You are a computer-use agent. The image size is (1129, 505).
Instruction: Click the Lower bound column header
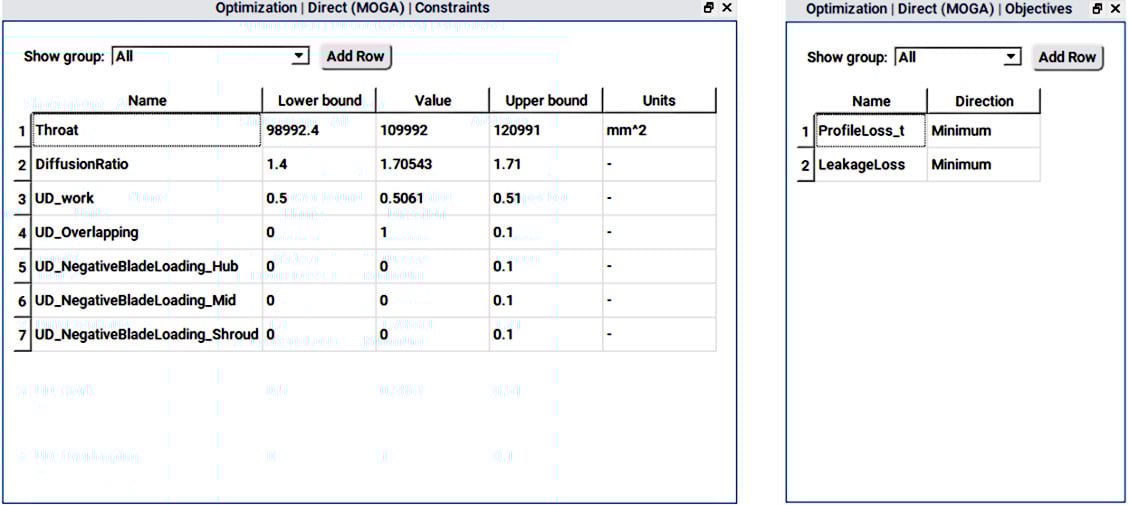click(x=318, y=100)
